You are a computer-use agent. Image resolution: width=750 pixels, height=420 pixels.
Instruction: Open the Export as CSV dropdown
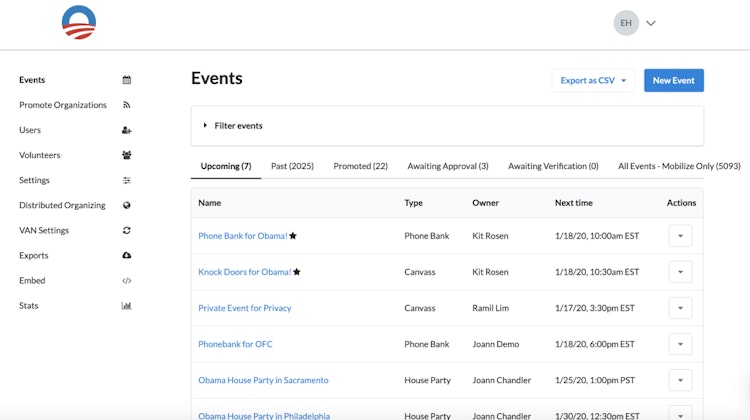point(593,80)
